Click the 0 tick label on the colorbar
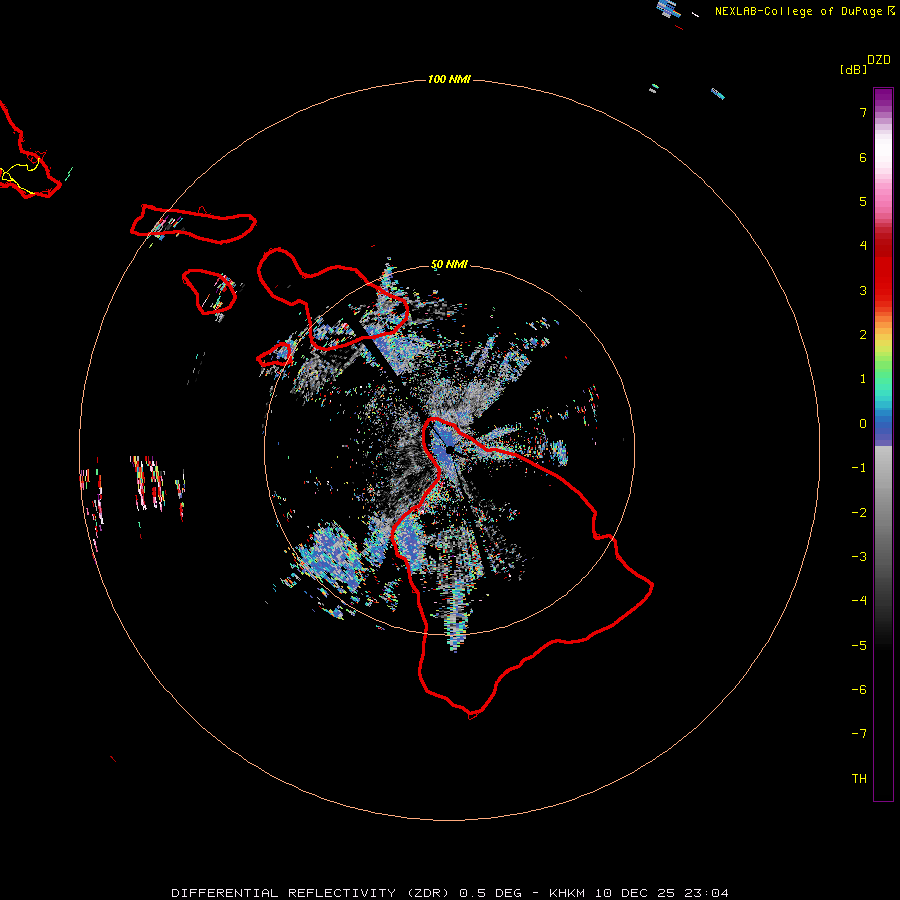This screenshot has width=900, height=900. pyautogui.click(x=863, y=424)
